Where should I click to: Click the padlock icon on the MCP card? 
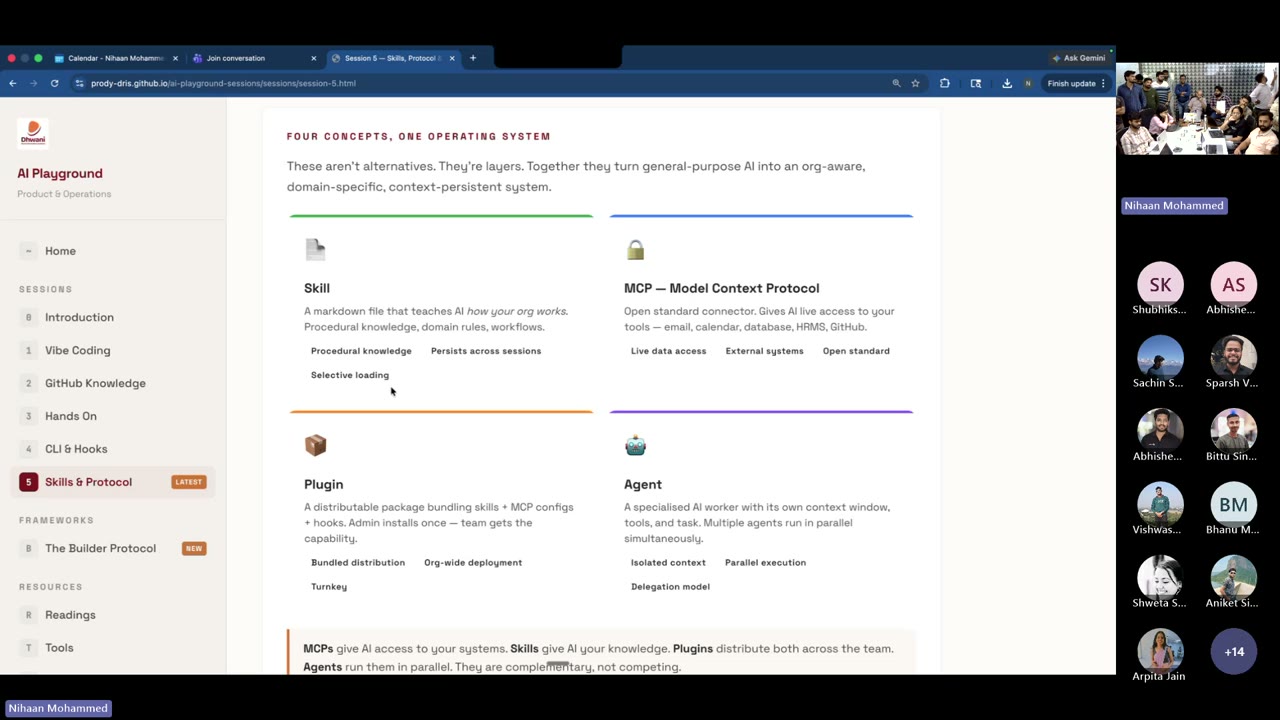pyautogui.click(x=635, y=249)
